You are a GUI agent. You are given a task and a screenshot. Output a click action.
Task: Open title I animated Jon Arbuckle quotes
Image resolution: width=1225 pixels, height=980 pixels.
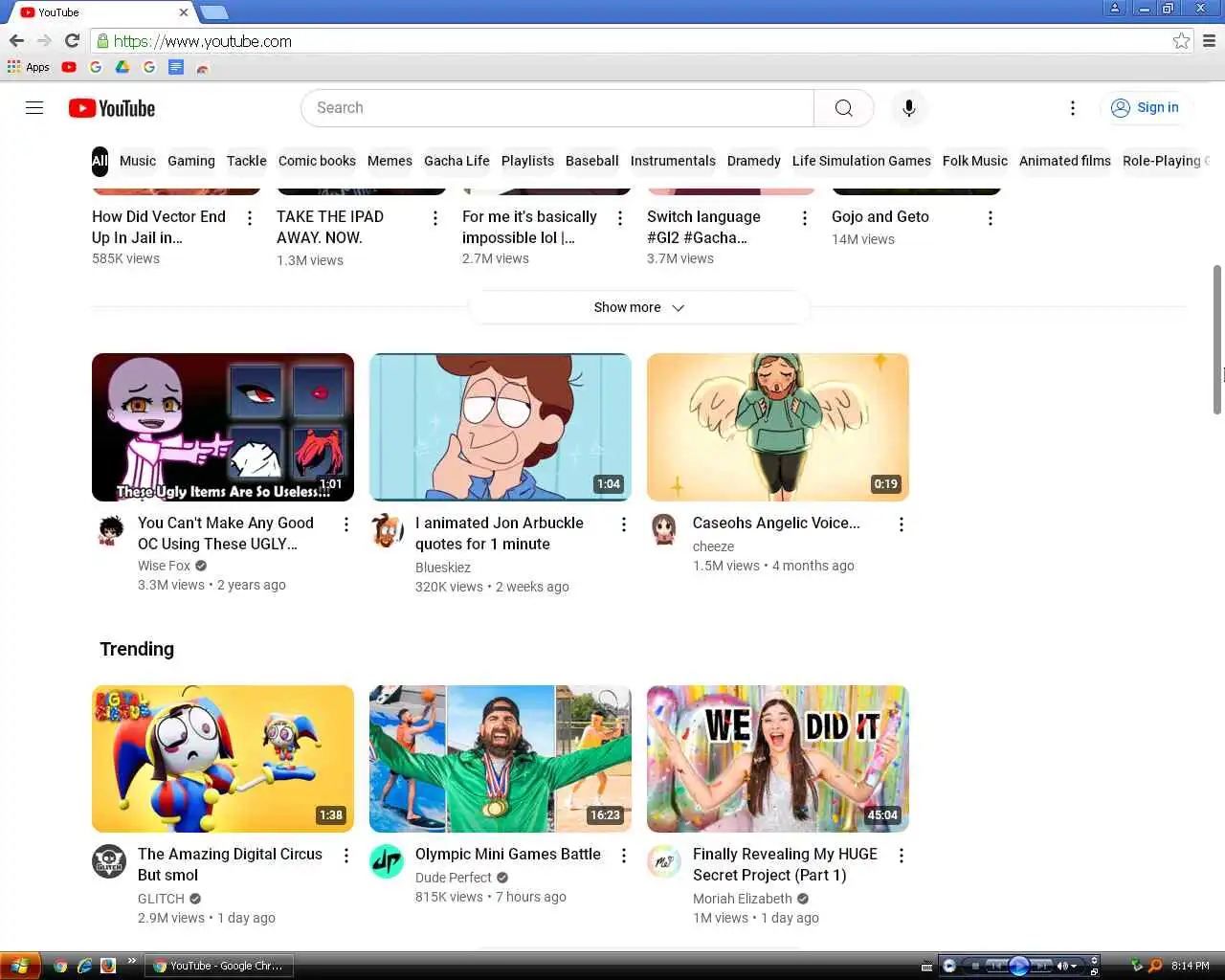(x=500, y=533)
